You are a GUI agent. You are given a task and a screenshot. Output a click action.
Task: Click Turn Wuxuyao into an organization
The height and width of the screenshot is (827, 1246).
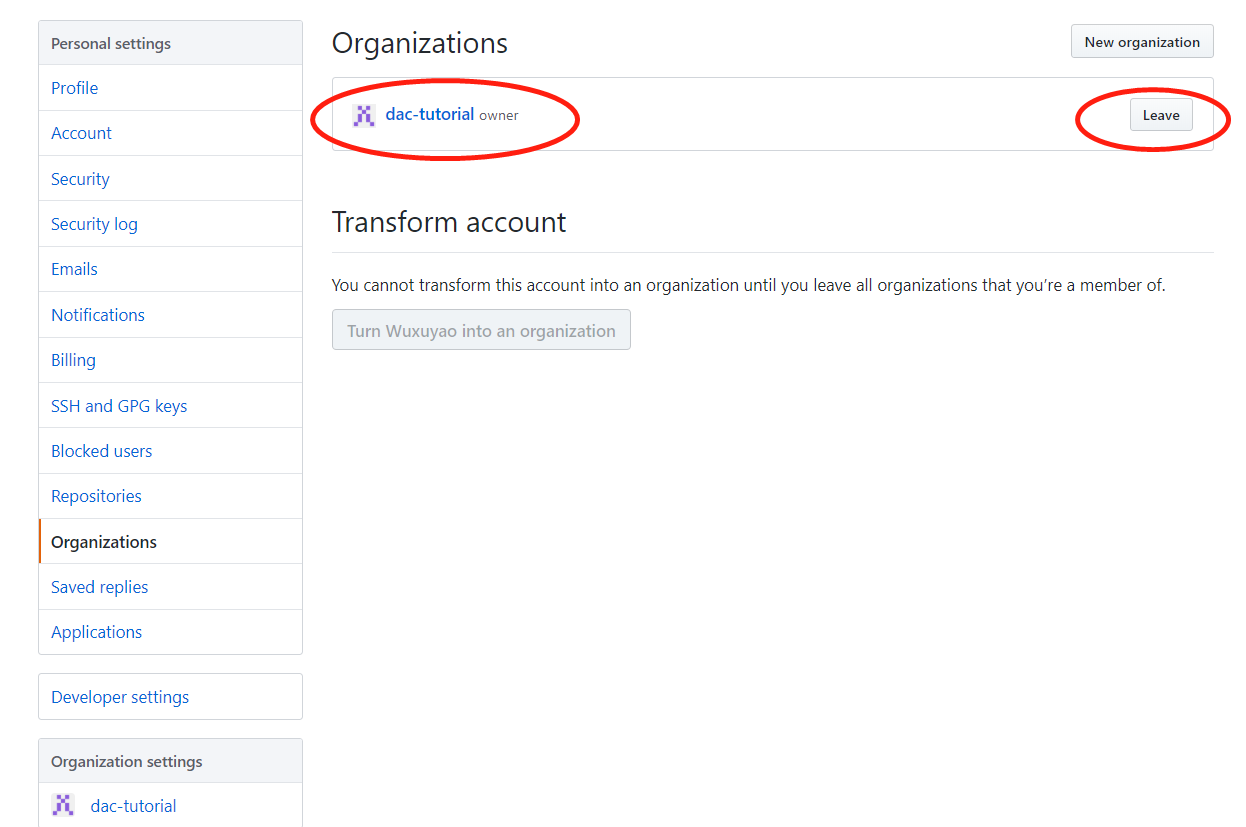[x=481, y=330]
